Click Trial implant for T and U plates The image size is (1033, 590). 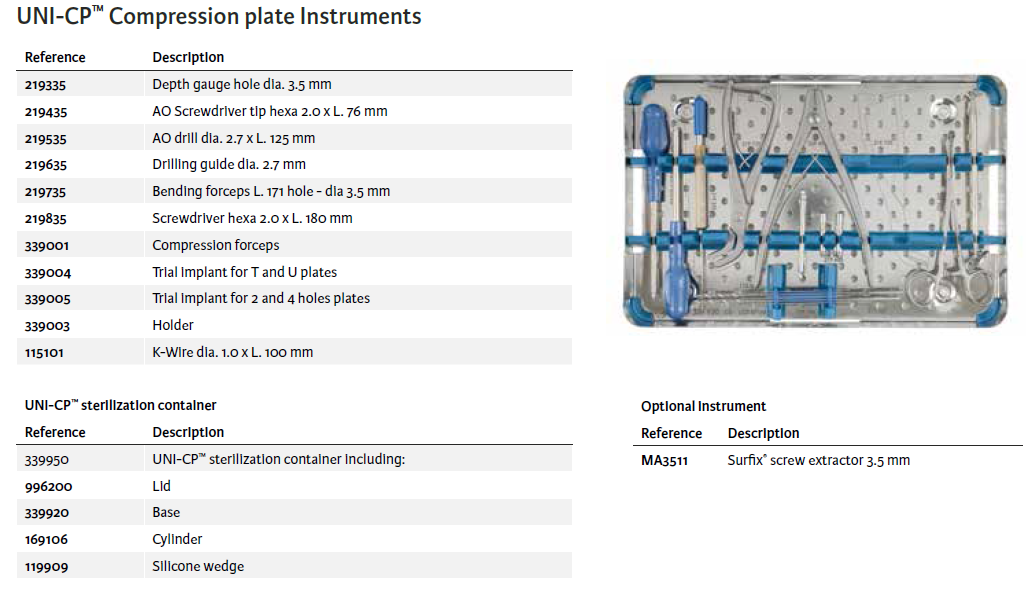point(244,272)
